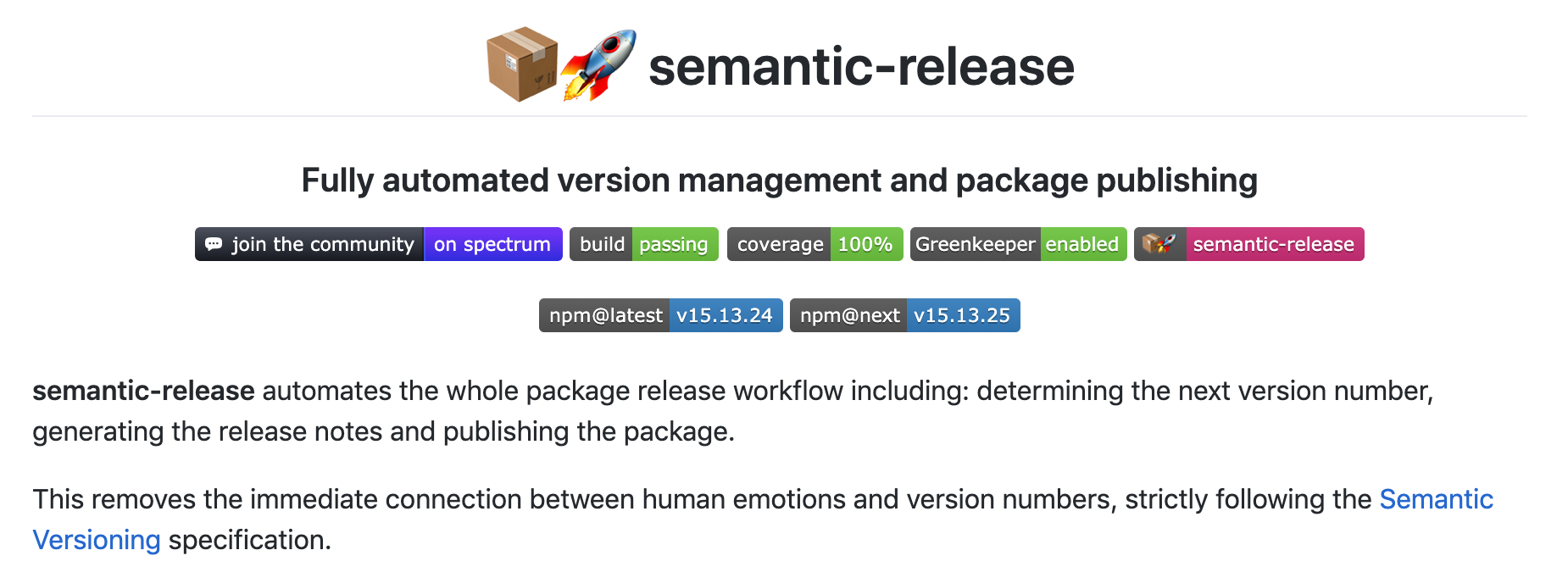Click the '100%' coverage value
Screen dimensions: 1568x578
[865, 244]
